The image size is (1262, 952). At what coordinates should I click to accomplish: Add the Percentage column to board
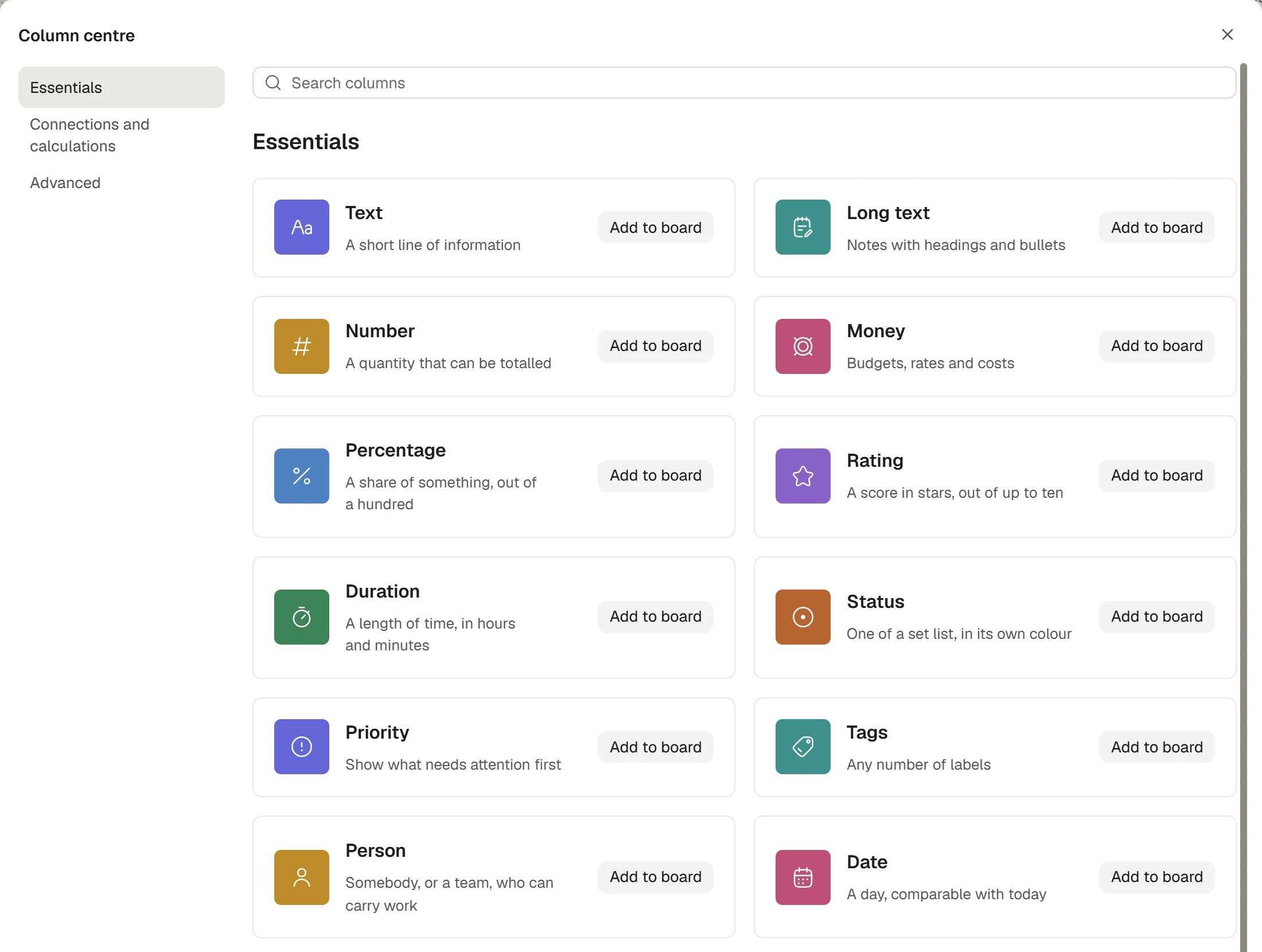pyautogui.click(x=656, y=475)
